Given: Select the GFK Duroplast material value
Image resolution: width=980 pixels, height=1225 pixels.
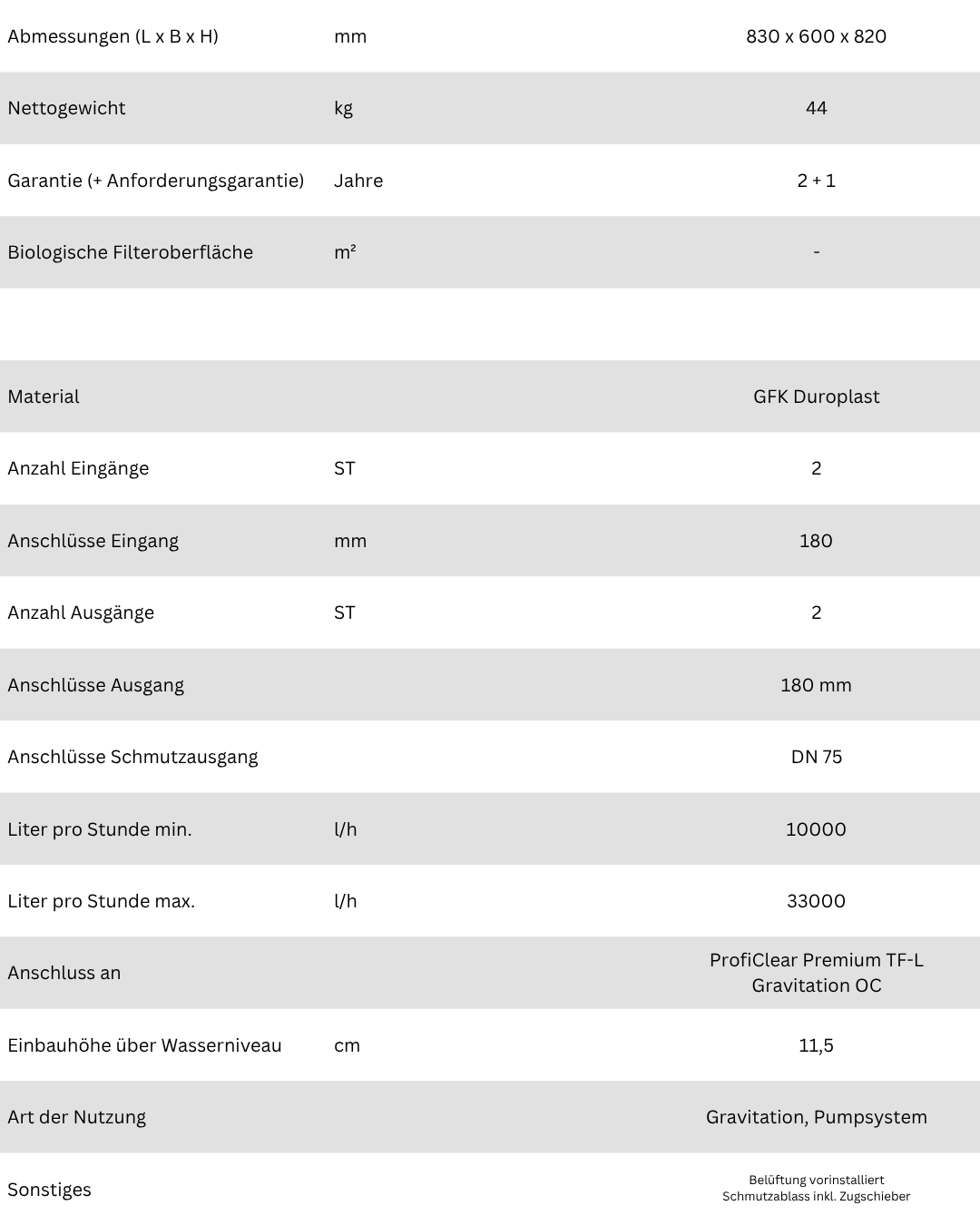Looking at the screenshot, I should point(816,397).
